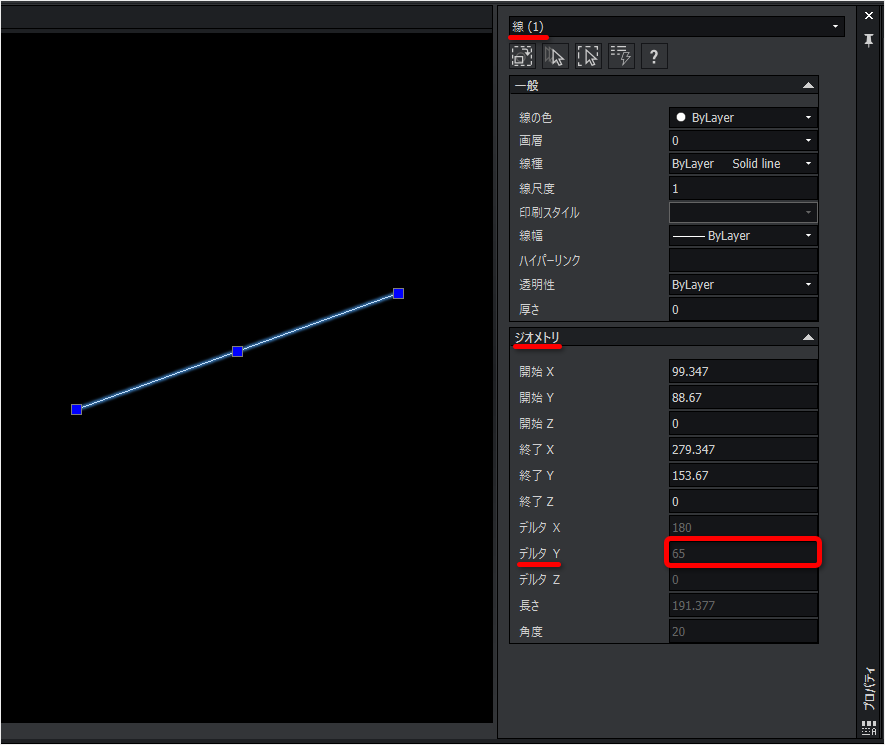Select the upper-right endpoint grip of line

[398, 293]
